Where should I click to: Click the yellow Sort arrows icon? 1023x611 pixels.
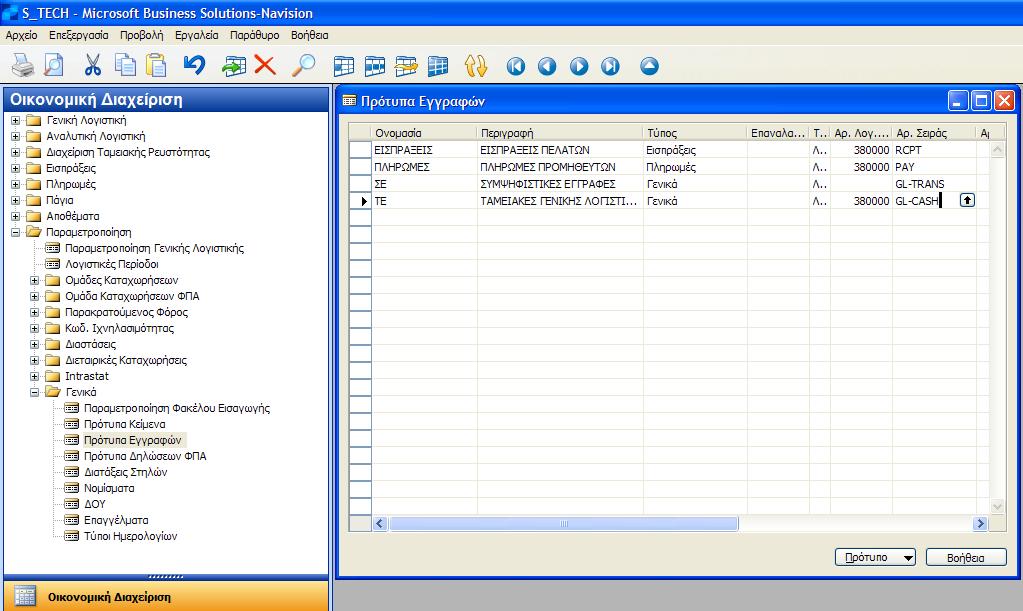tap(476, 66)
